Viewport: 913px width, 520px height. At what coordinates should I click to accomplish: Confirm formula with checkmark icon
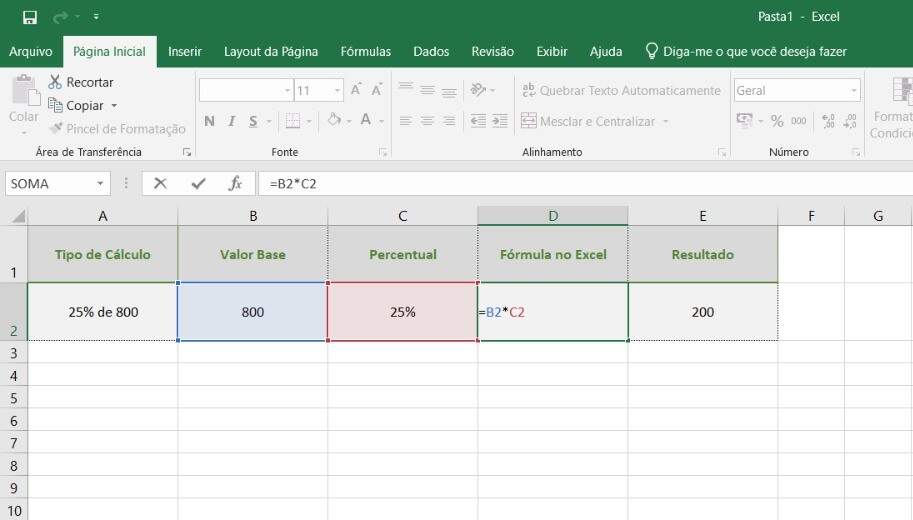point(198,184)
